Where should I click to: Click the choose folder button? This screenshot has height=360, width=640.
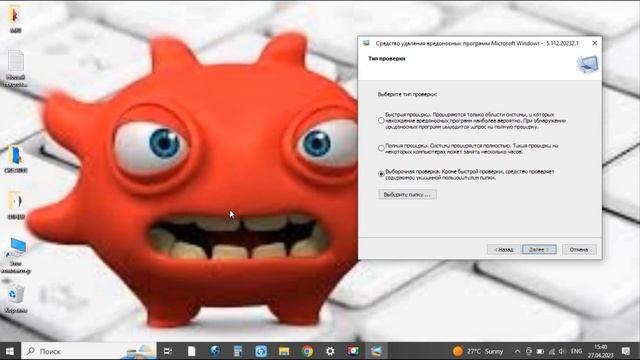coord(407,195)
